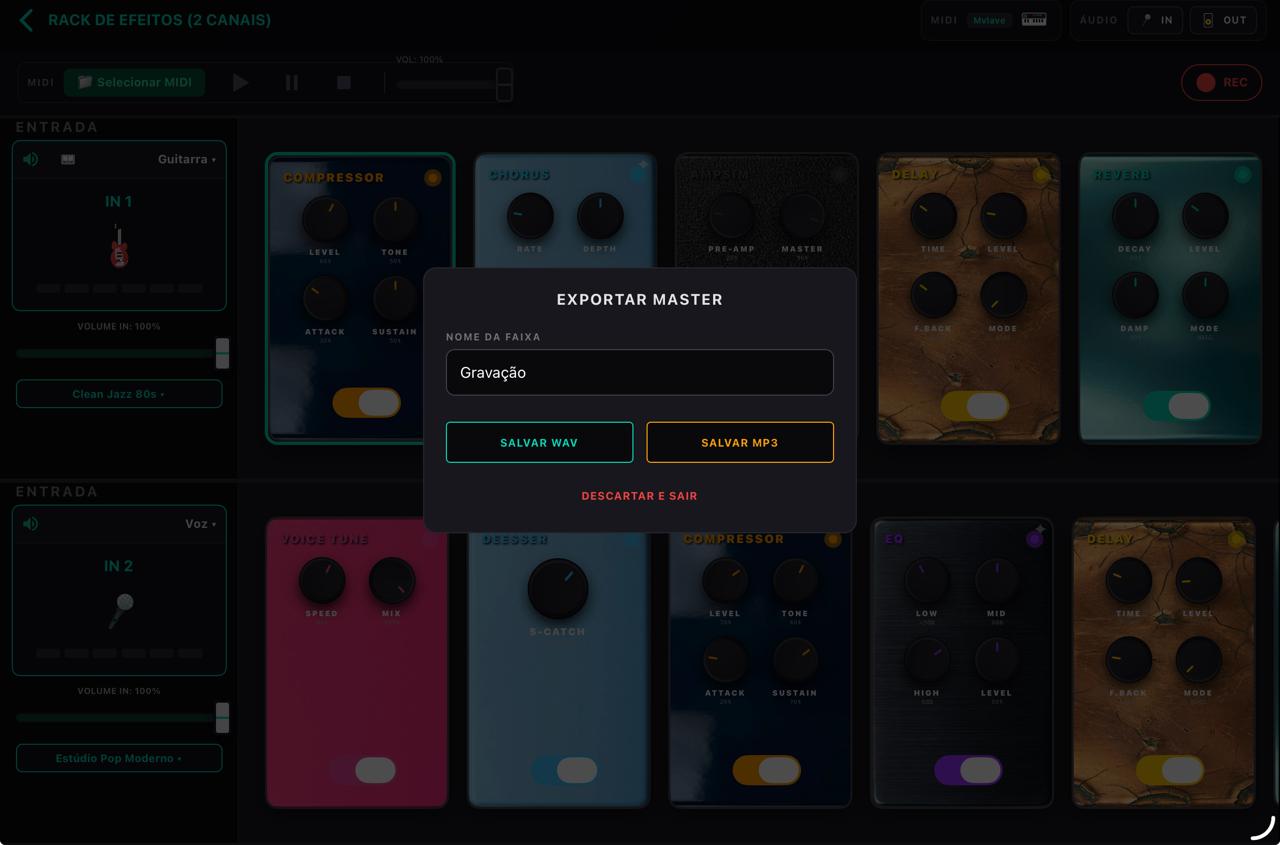Adjust the EQ Mid knob
This screenshot has height=845, width=1280.
tap(997, 581)
